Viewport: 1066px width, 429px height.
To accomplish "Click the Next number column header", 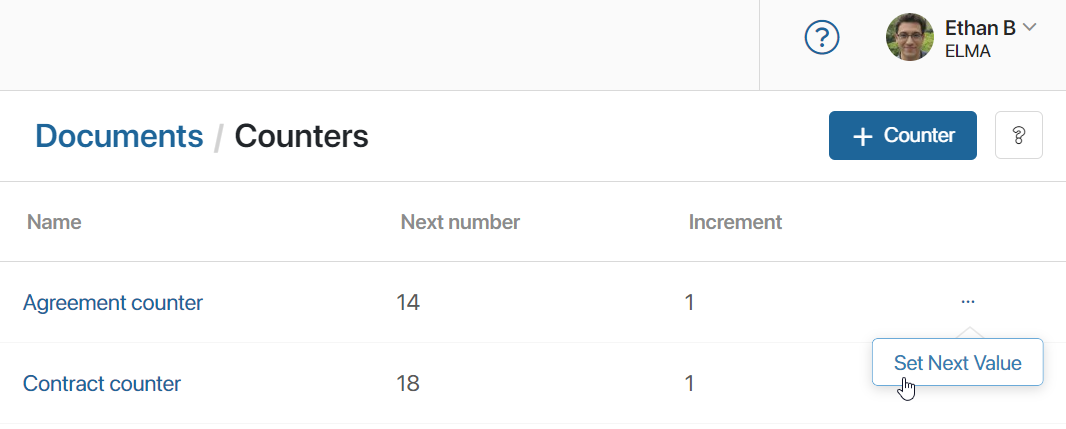I will pyautogui.click(x=460, y=222).
